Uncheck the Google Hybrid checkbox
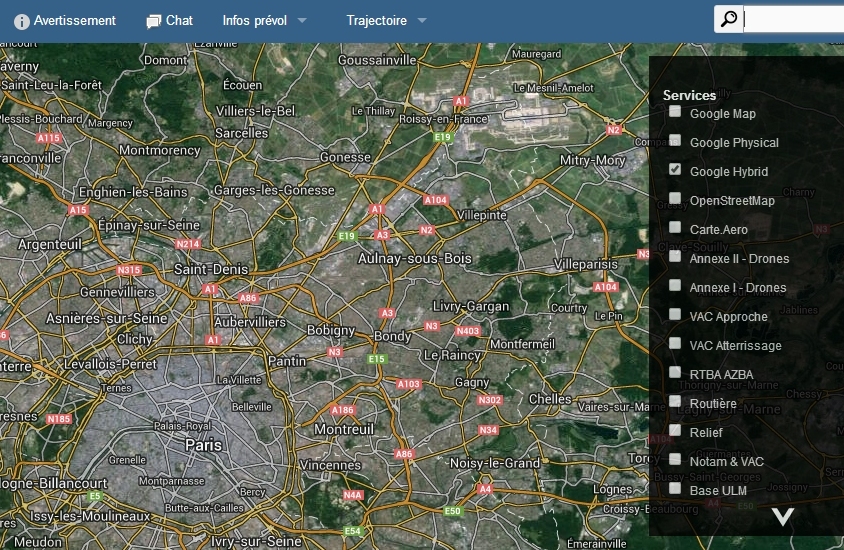 click(674, 170)
